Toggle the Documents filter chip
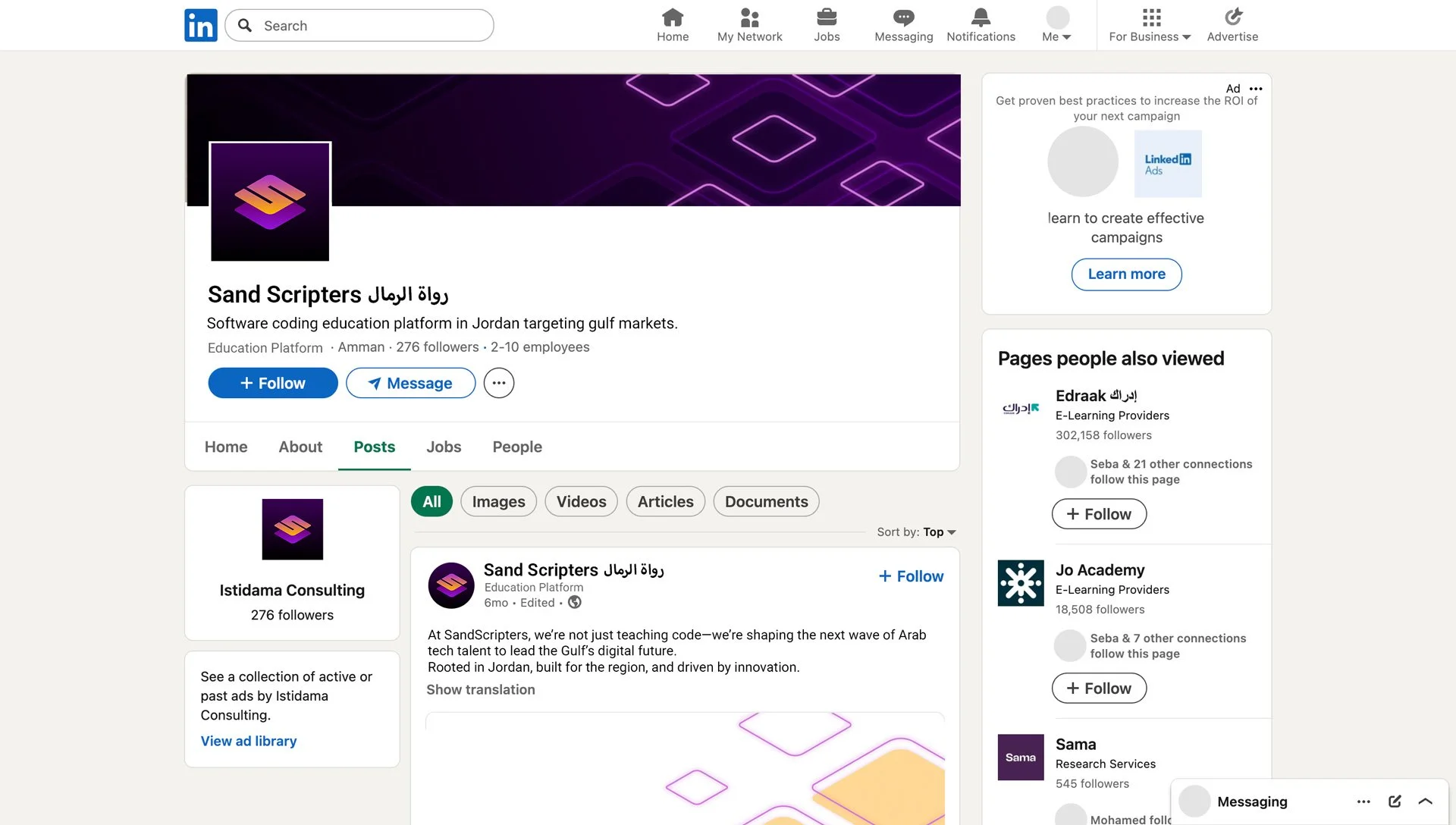Screen dimensions: 1456x825 click(x=766, y=502)
